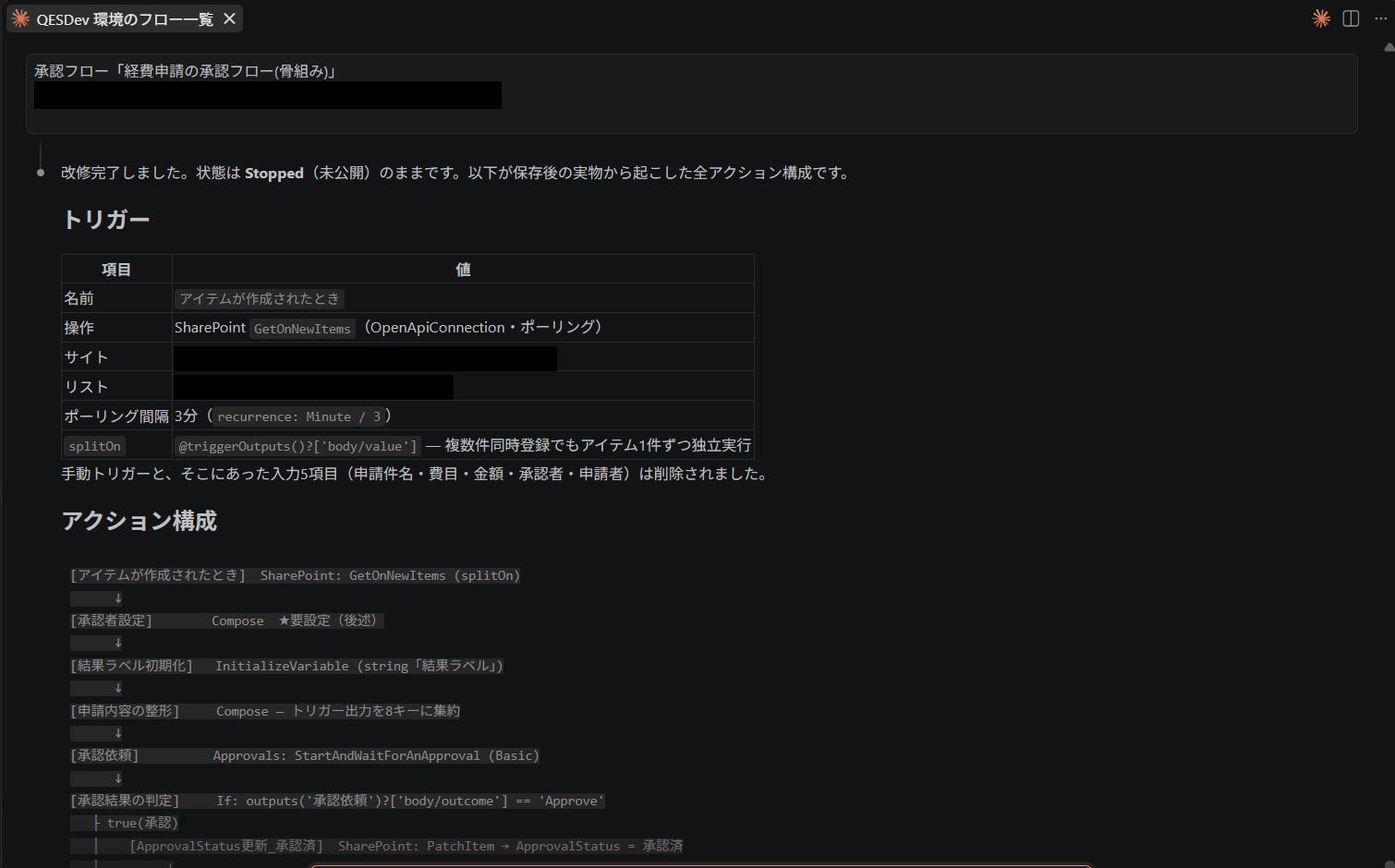Click the リスト row label
Screen dimensions: 1395x868
[86, 387]
